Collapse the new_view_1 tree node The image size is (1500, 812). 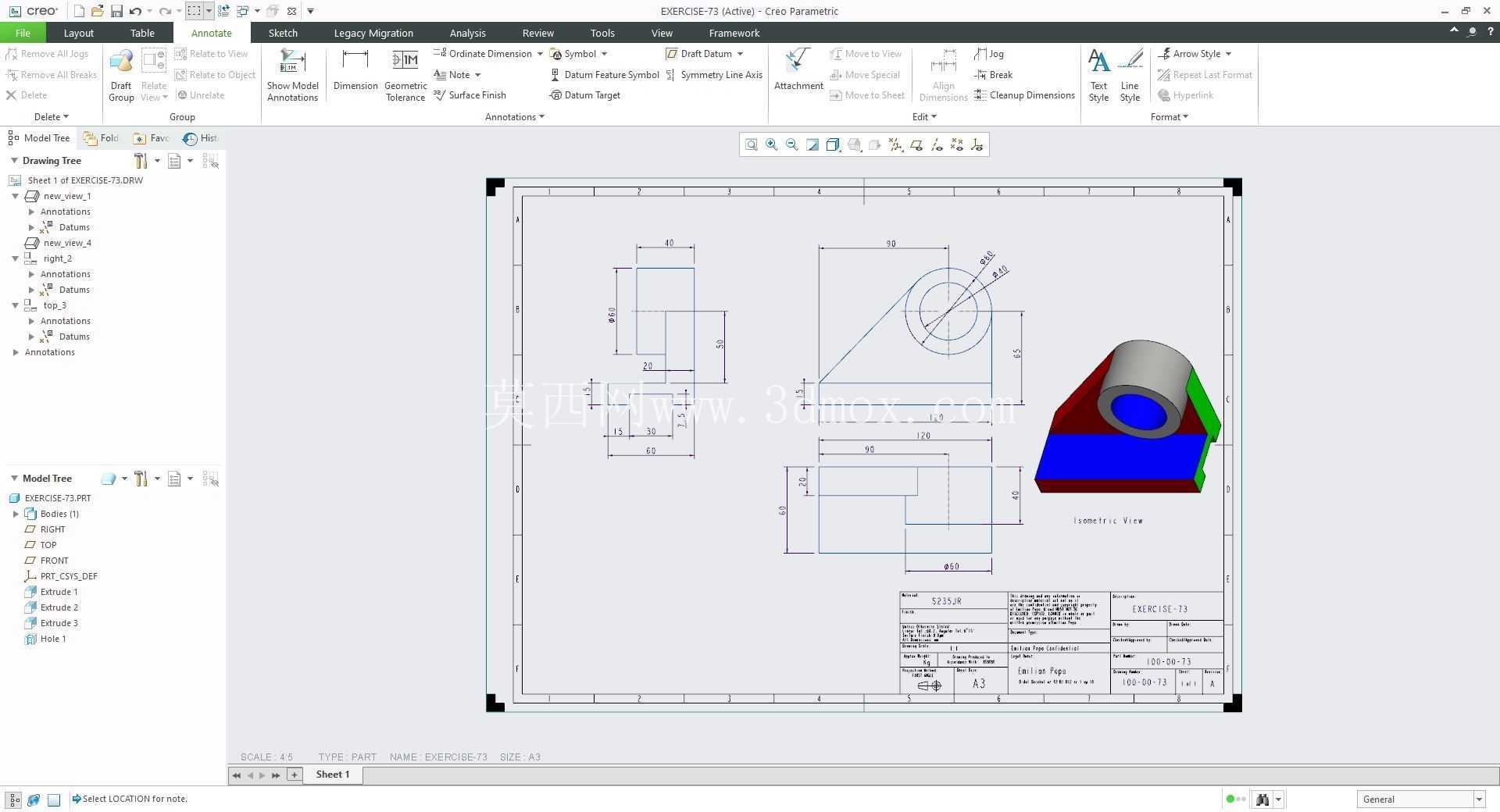coord(15,196)
